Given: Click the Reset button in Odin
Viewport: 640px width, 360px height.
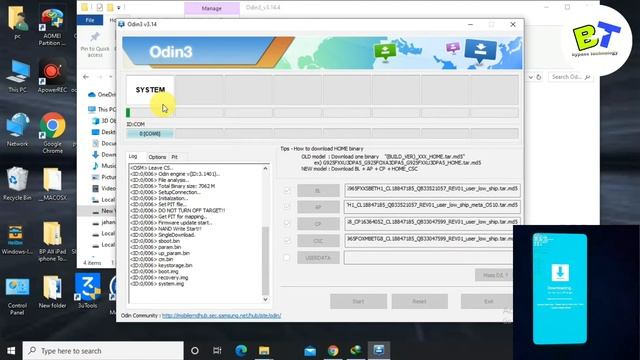Looking at the screenshot, I should [419, 301].
